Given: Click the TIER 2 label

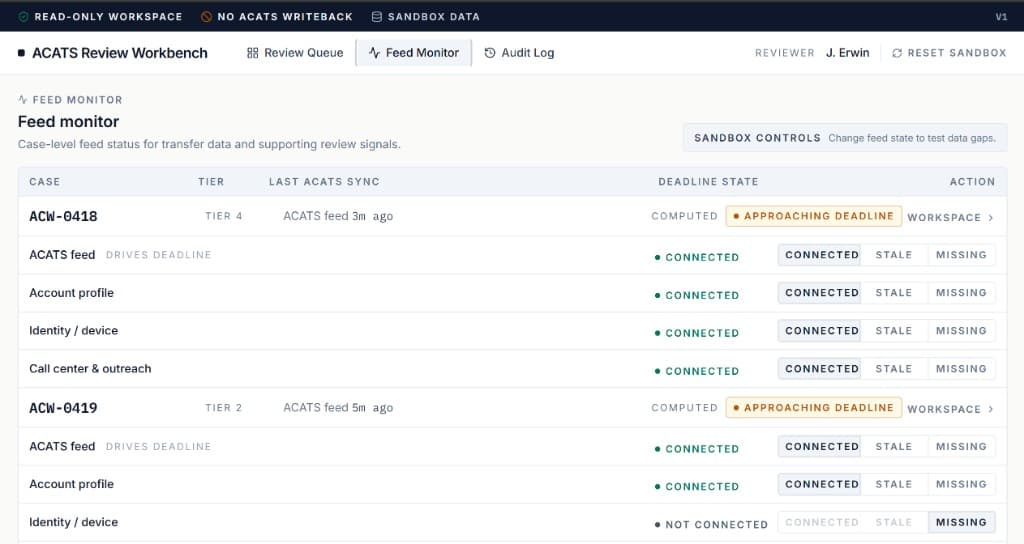Looking at the screenshot, I should tap(223, 408).
